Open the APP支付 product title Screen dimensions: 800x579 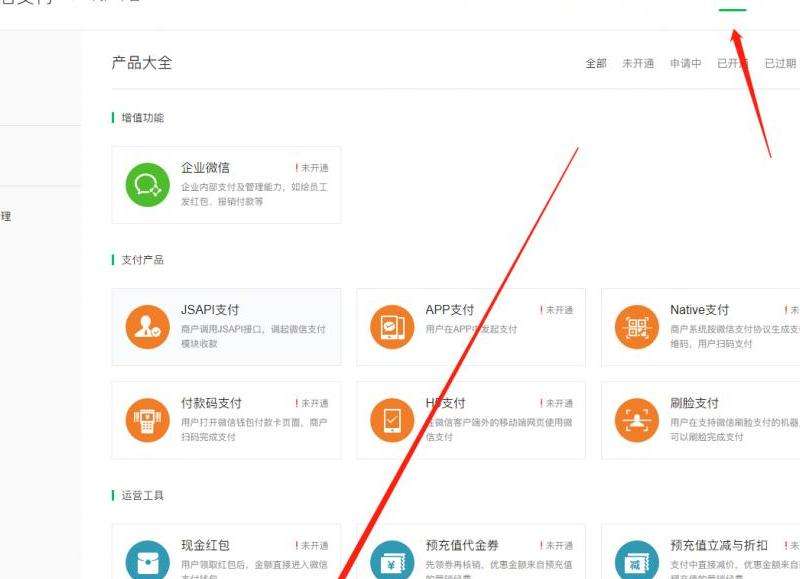click(x=450, y=310)
